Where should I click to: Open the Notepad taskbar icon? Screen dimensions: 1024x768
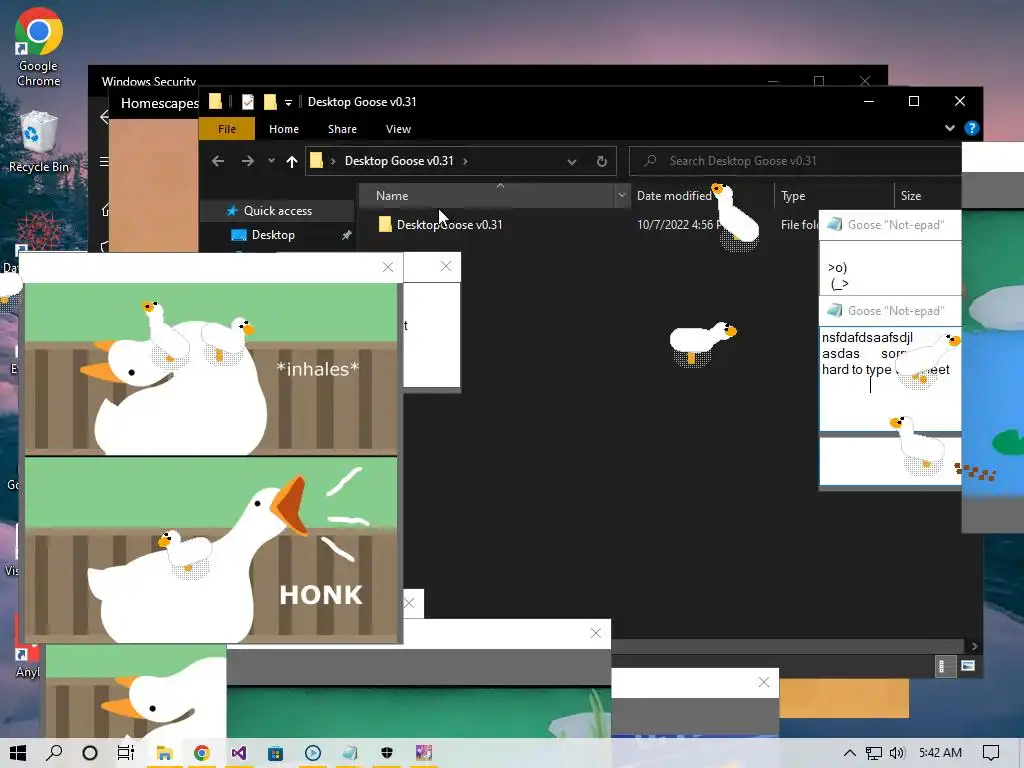click(x=350, y=753)
